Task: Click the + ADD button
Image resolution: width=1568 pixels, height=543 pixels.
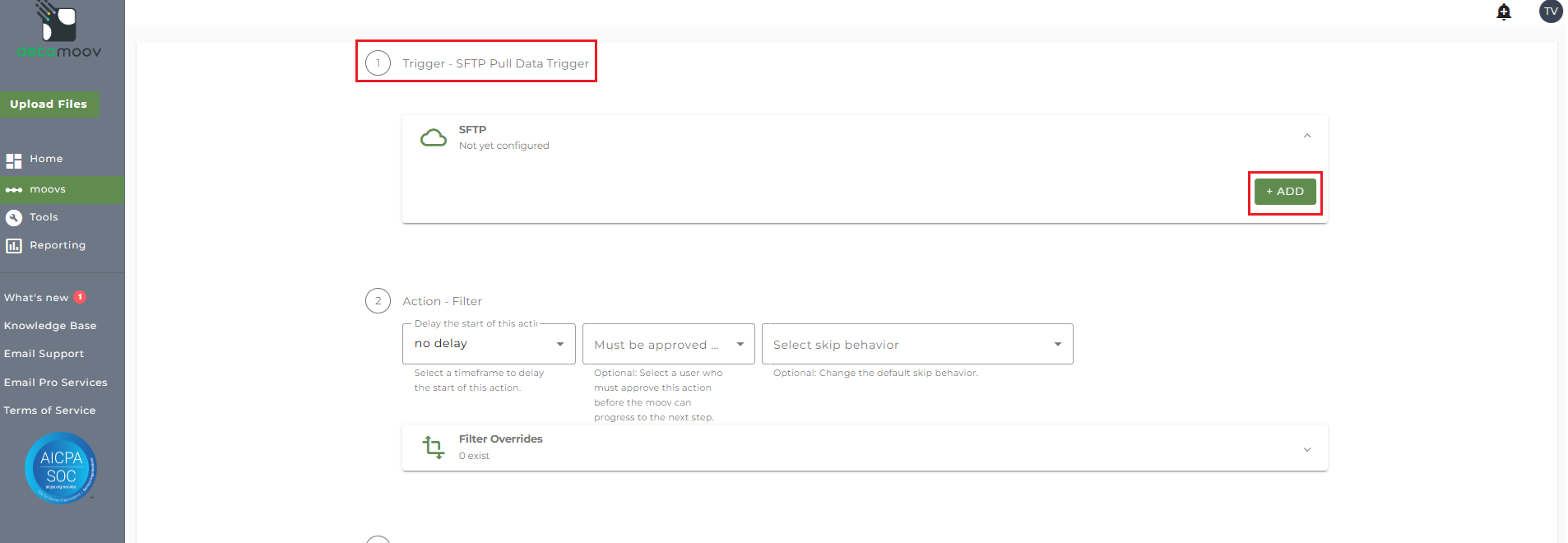Action: 1284,192
